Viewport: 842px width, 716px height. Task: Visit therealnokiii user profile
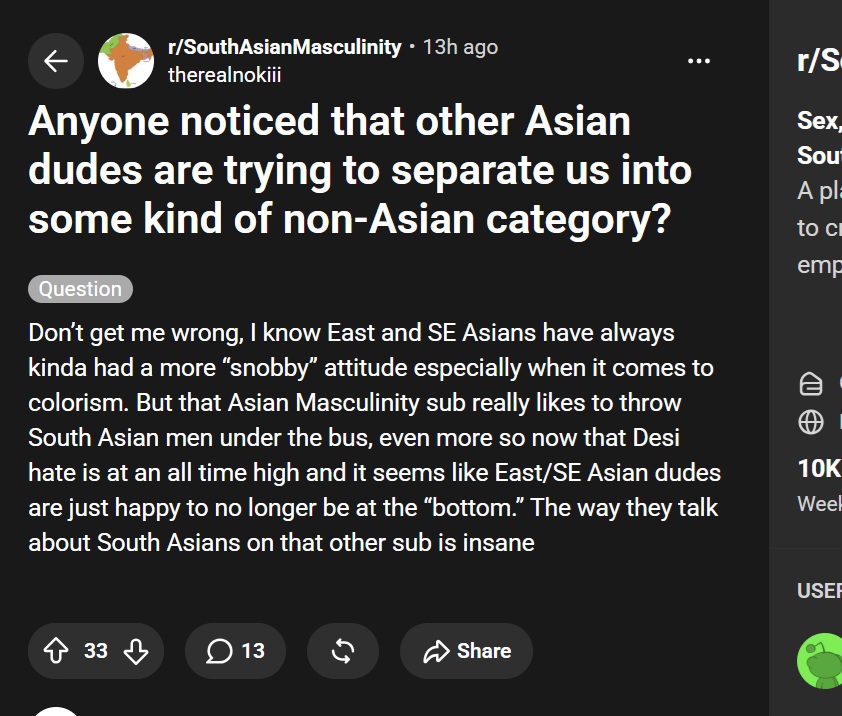tap(224, 75)
